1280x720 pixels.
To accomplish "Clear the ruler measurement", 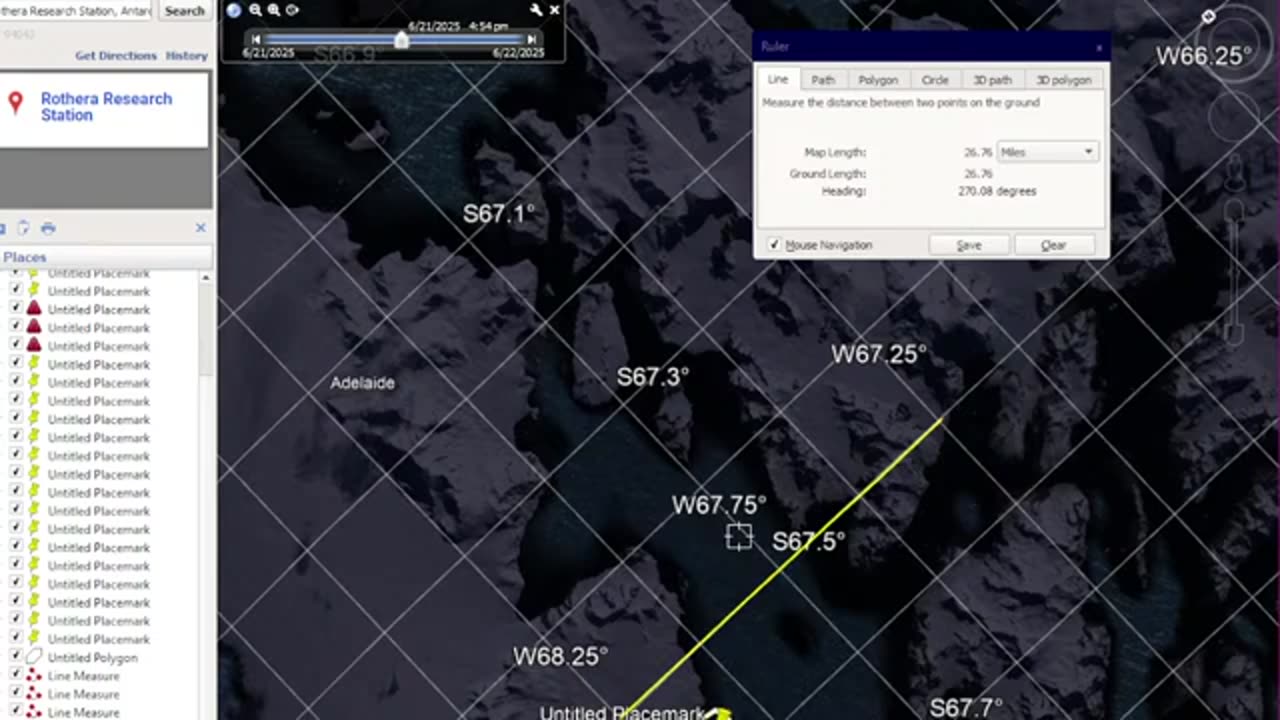I will pyautogui.click(x=1054, y=245).
